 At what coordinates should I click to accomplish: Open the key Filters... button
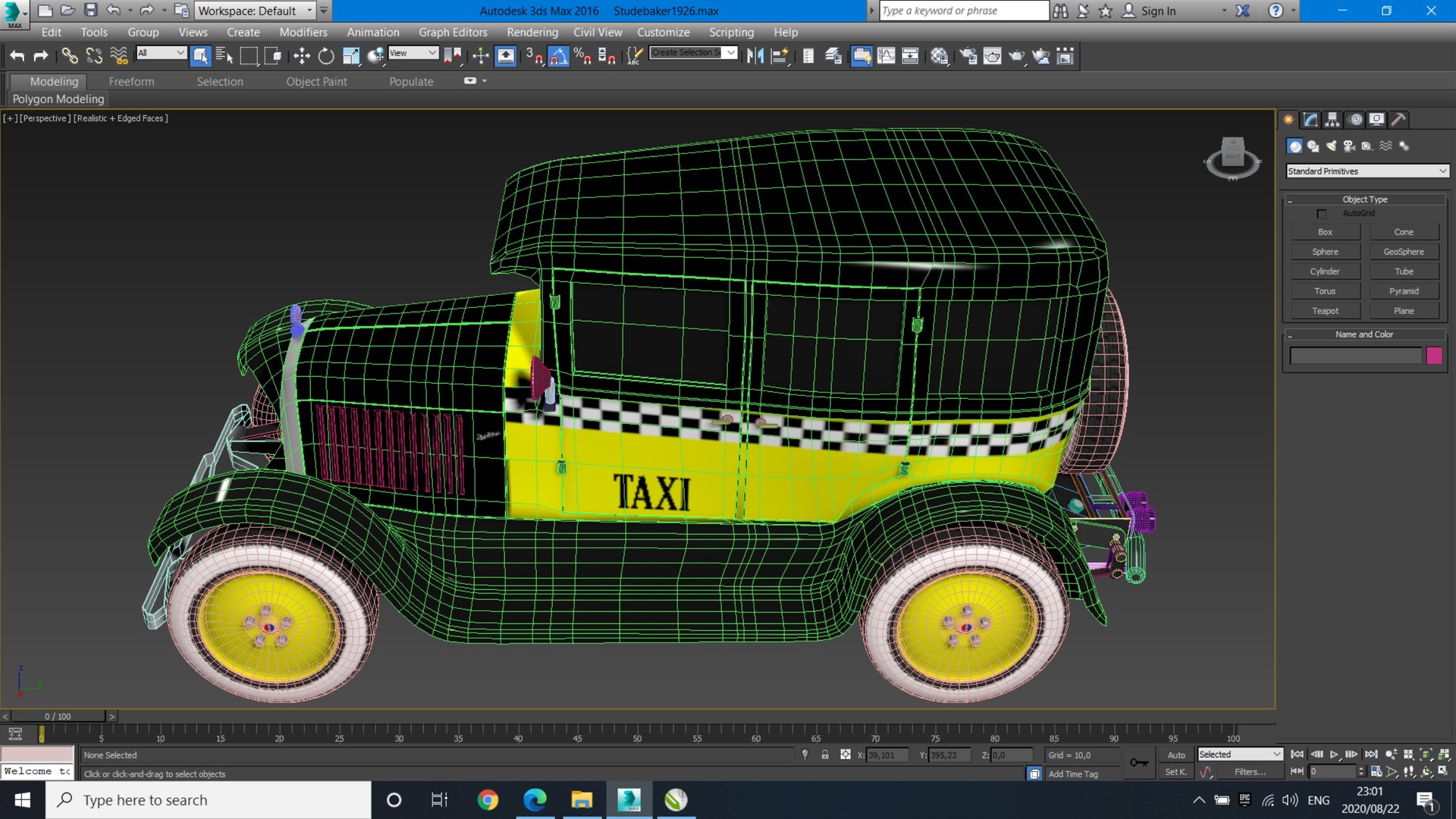coord(1250,772)
